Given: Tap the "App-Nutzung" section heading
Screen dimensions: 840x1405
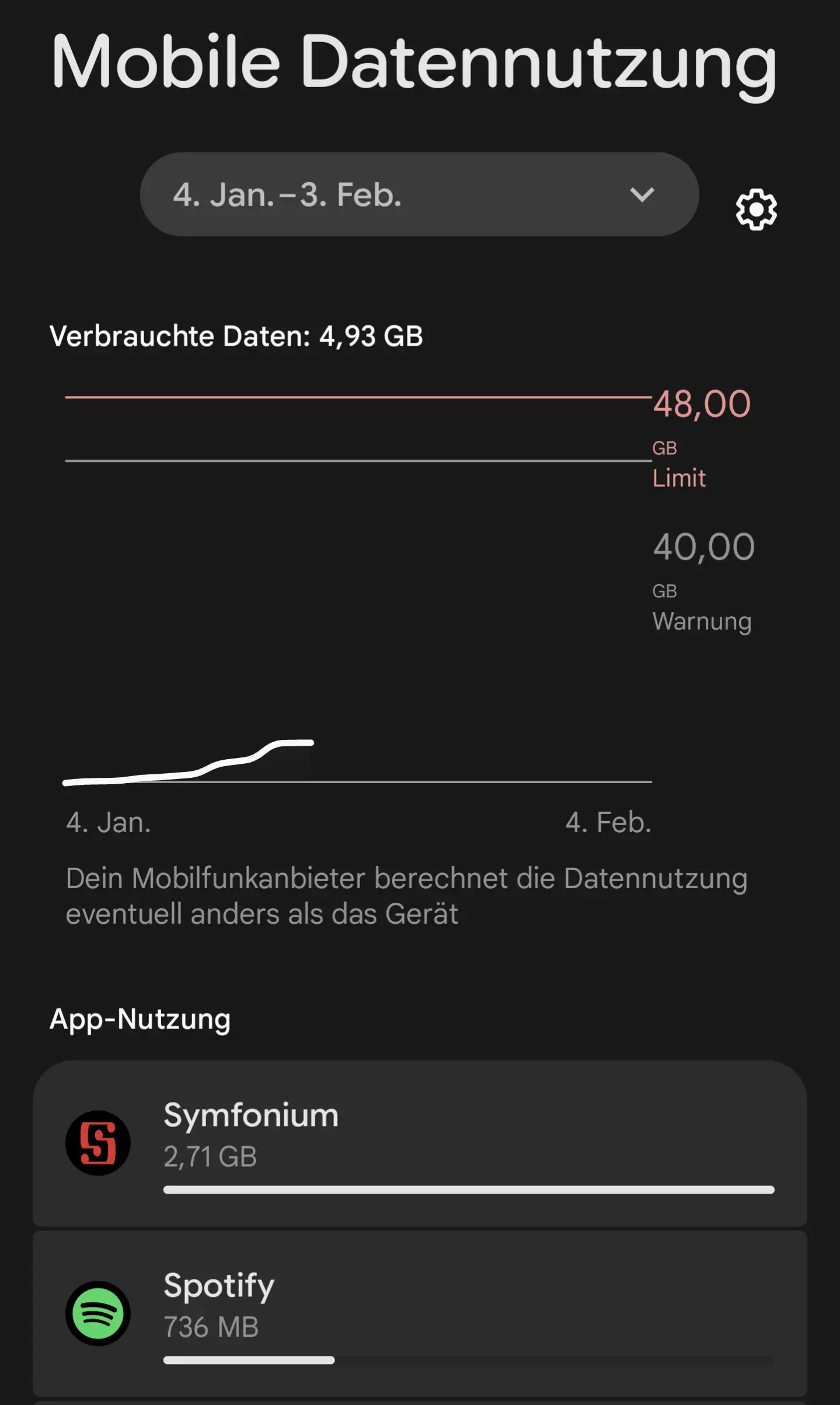Looking at the screenshot, I should coord(140,1019).
